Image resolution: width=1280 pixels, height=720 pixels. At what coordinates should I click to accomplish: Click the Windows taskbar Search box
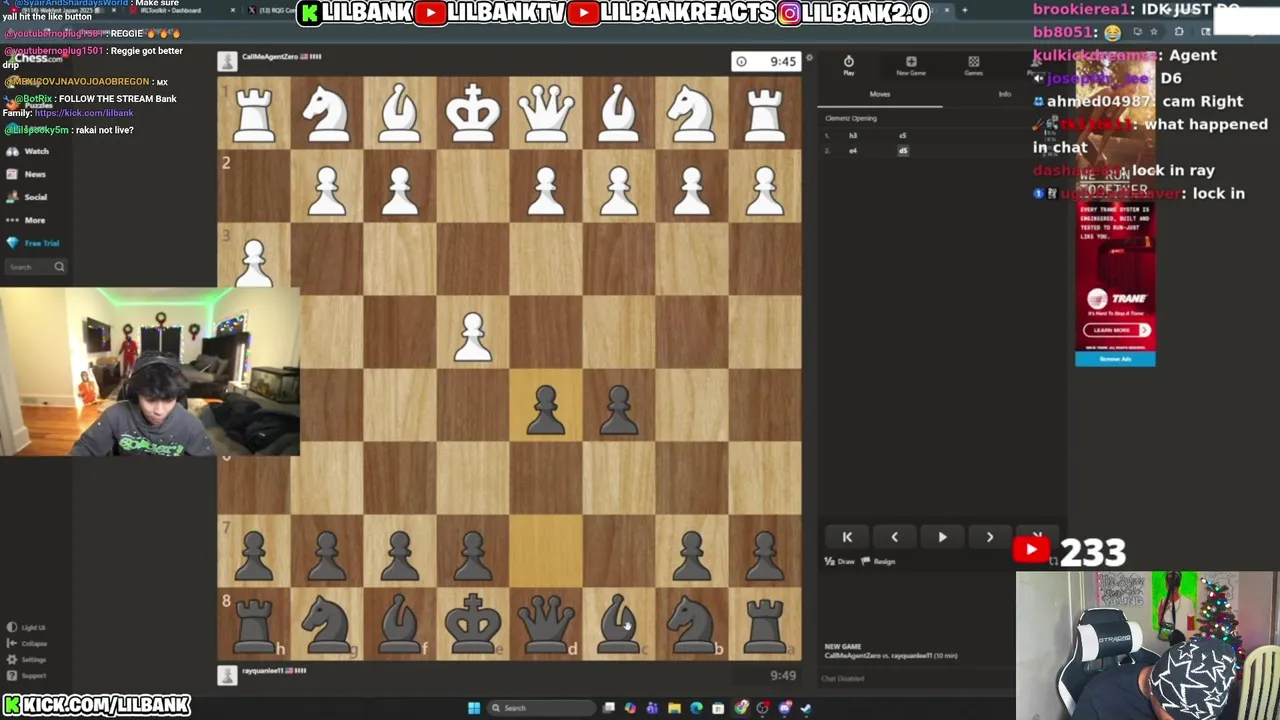click(x=541, y=708)
